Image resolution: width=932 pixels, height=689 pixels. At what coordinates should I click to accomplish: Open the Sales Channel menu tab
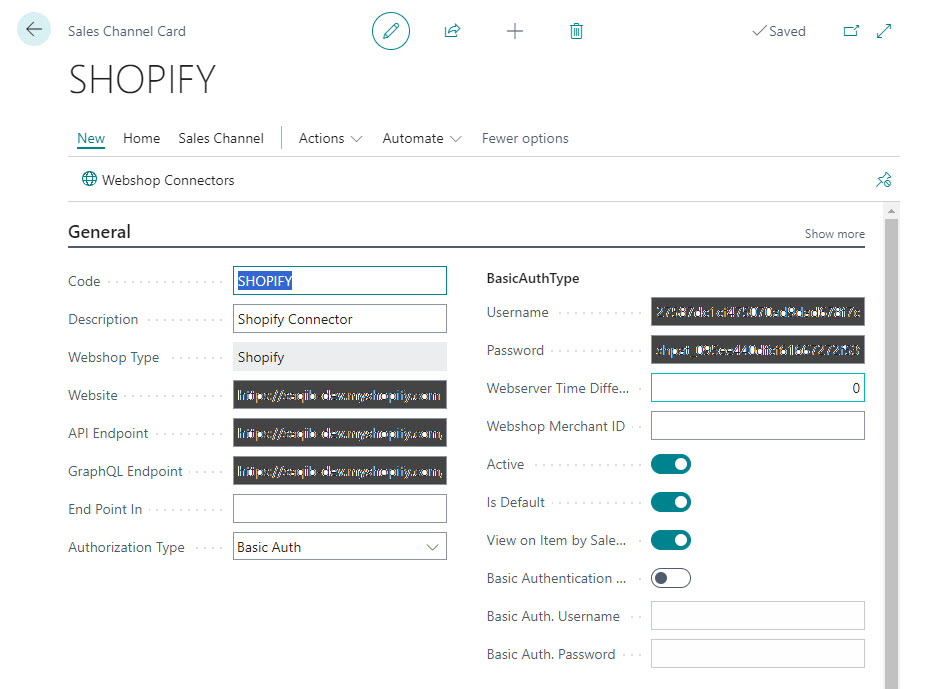point(221,139)
